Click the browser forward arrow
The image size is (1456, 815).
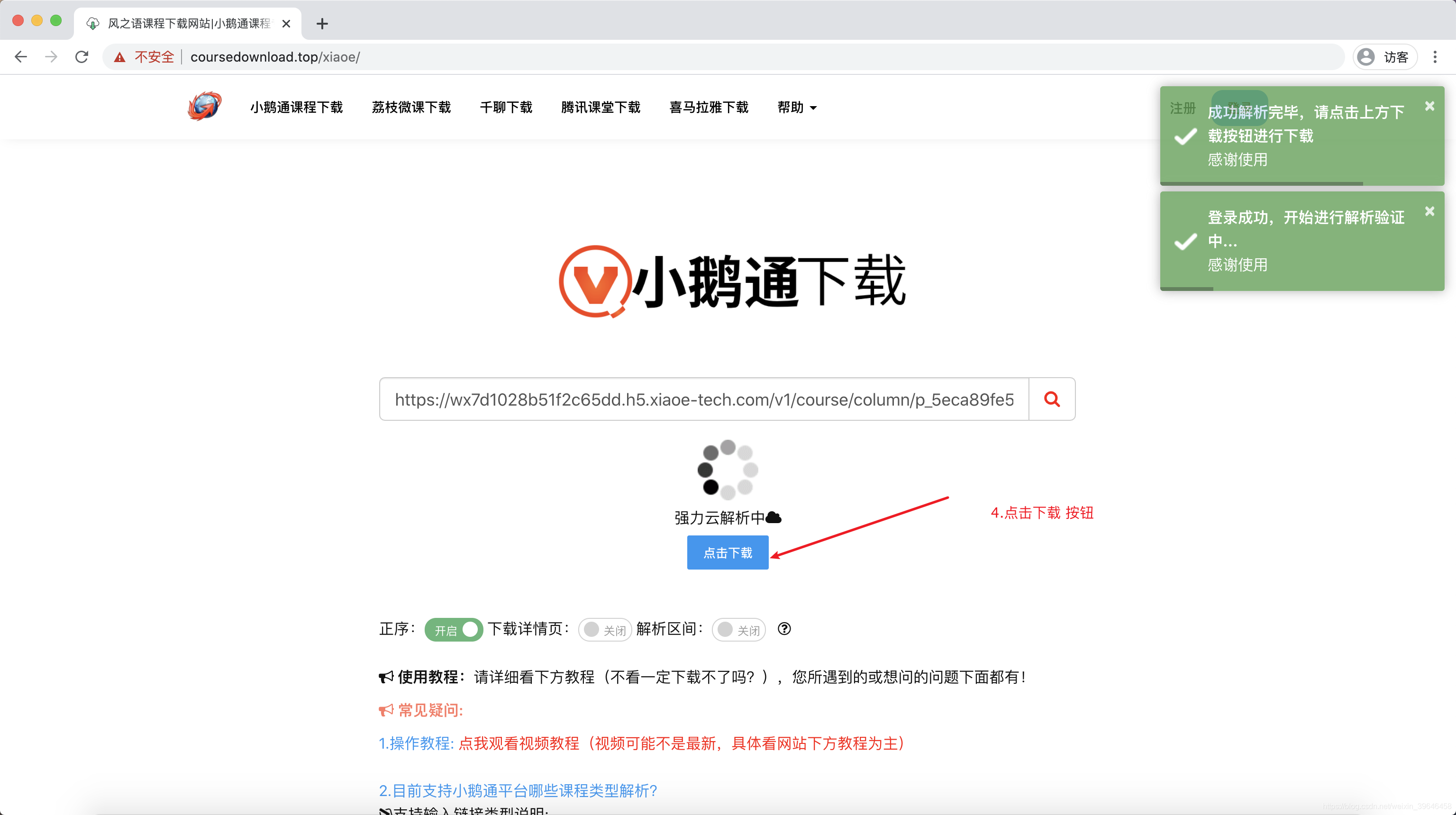click(x=52, y=56)
